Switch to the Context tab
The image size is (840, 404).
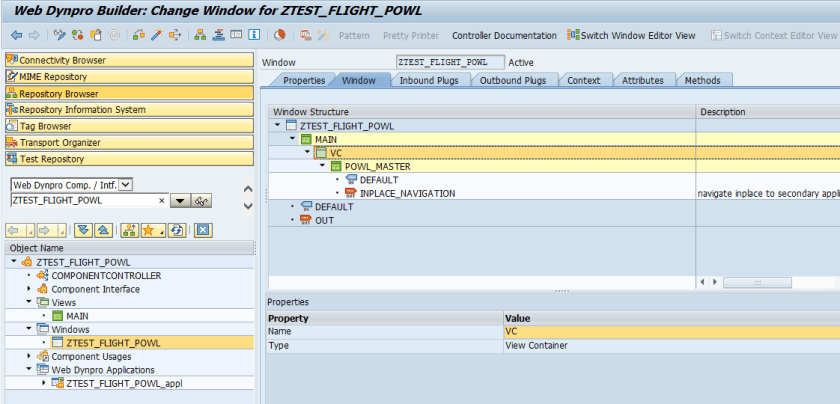(x=583, y=80)
